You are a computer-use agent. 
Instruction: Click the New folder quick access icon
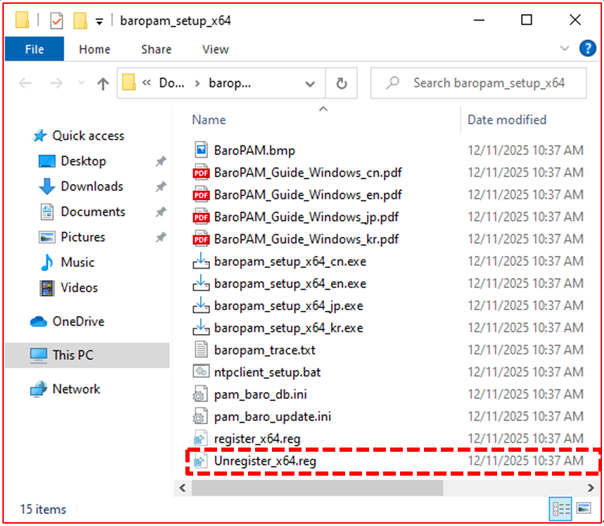(x=80, y=20)
